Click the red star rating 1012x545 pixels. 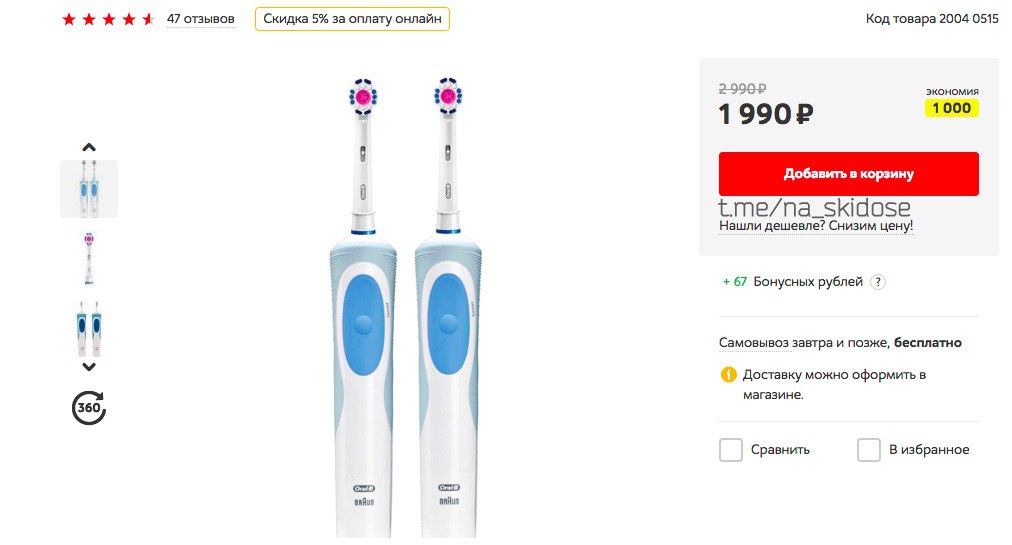point(108,19)
